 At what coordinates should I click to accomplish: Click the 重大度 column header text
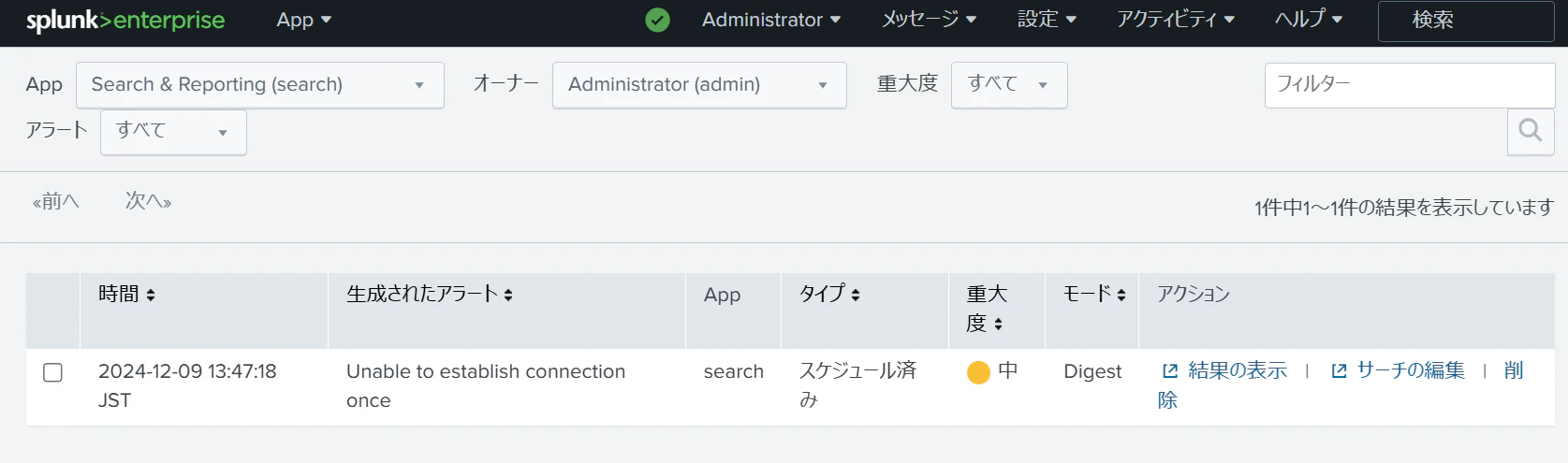pyautogui.click(x=987, y=309)
